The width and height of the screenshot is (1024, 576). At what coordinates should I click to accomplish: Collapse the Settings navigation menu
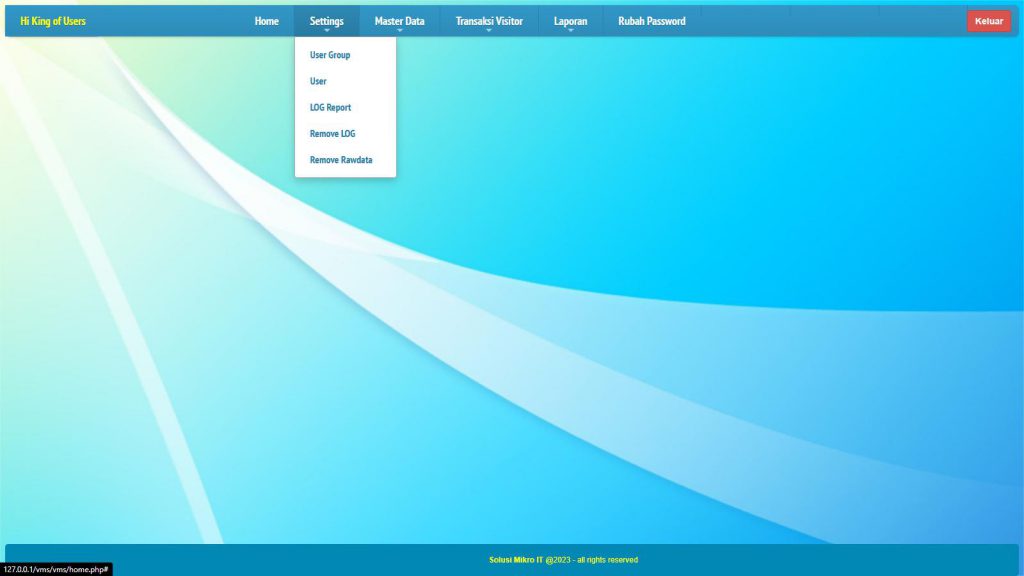326,20
